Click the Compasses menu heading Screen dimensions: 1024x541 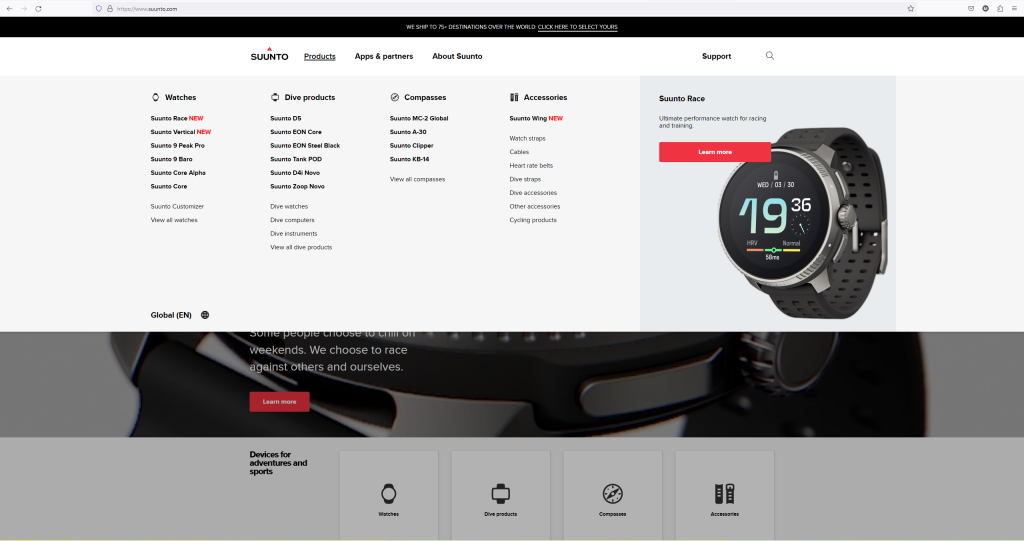tap(425, 97)
